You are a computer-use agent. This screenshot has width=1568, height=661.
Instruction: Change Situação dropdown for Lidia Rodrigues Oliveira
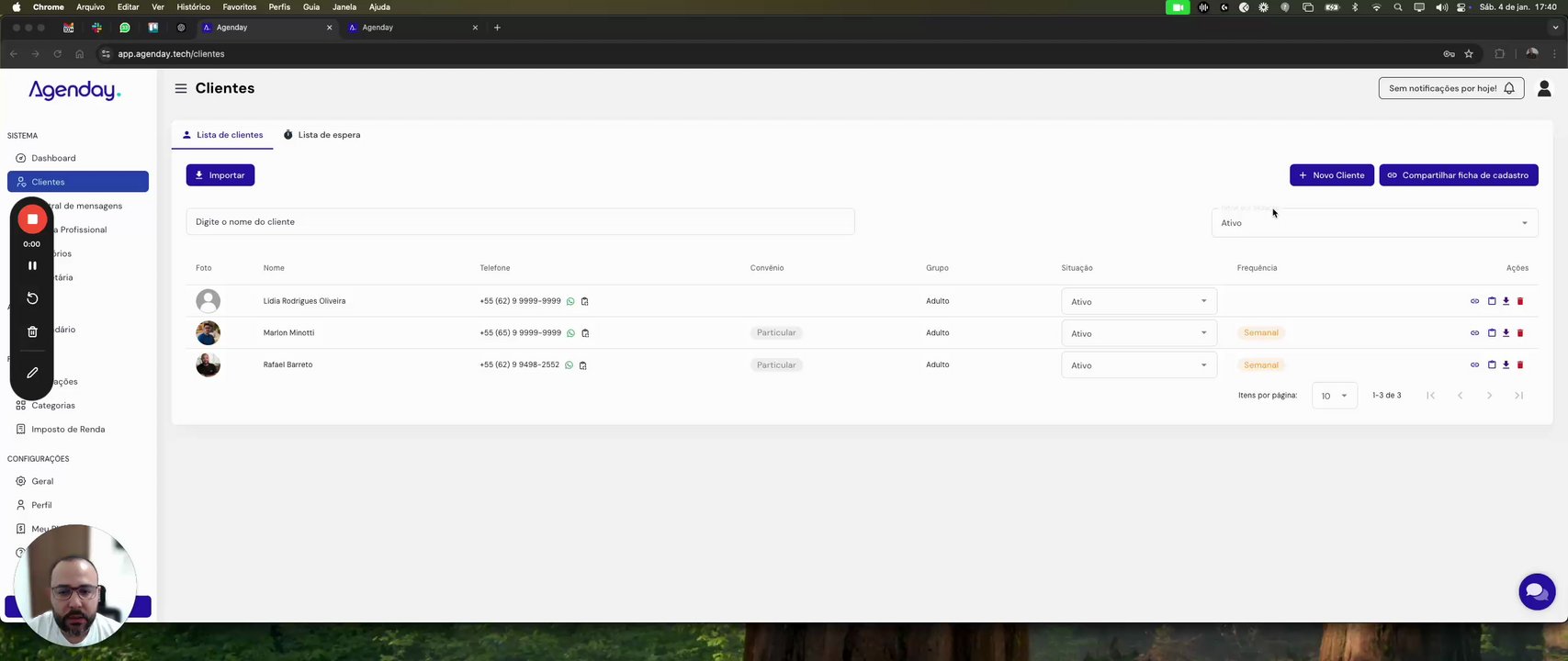(1139, 301)
